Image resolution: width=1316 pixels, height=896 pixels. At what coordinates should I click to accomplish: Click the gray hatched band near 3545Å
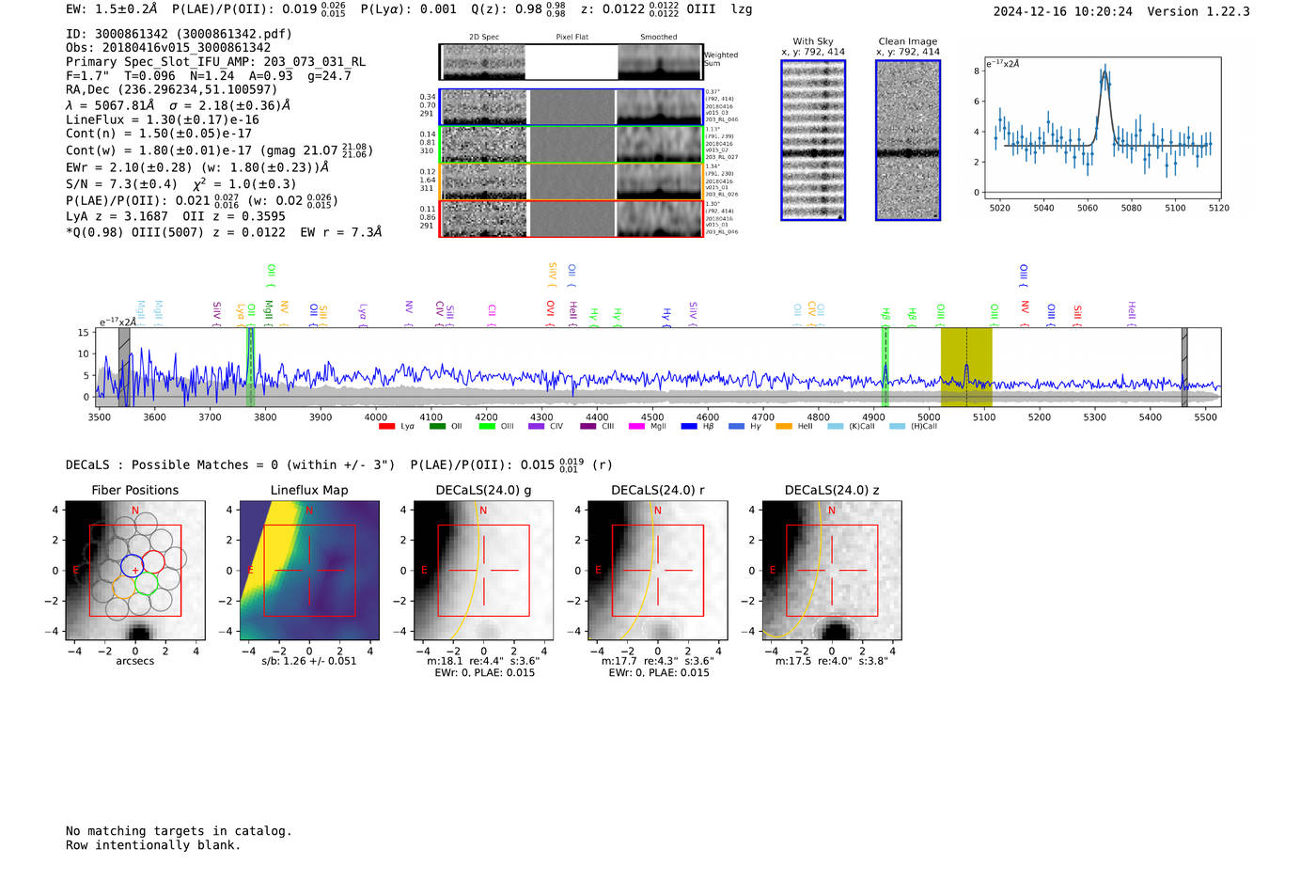[124, 368]
